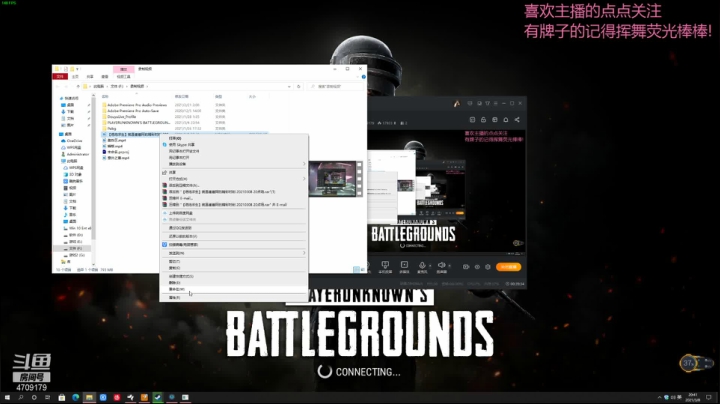Switch to the 主页 ribbon tab

(75, 77)
